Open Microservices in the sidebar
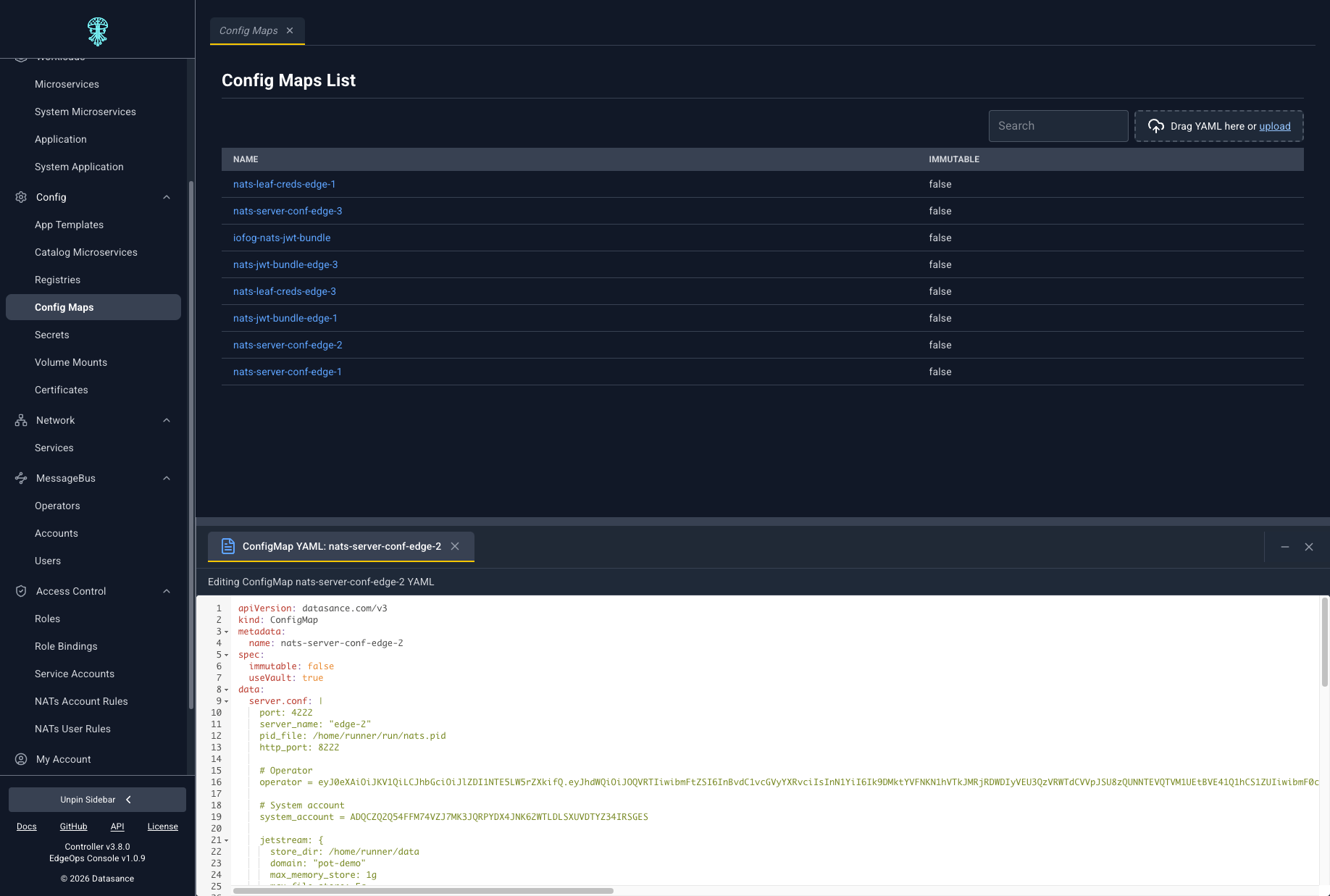Image resolution: width=1330 pixels, height=896 pixels. (67, 84)
